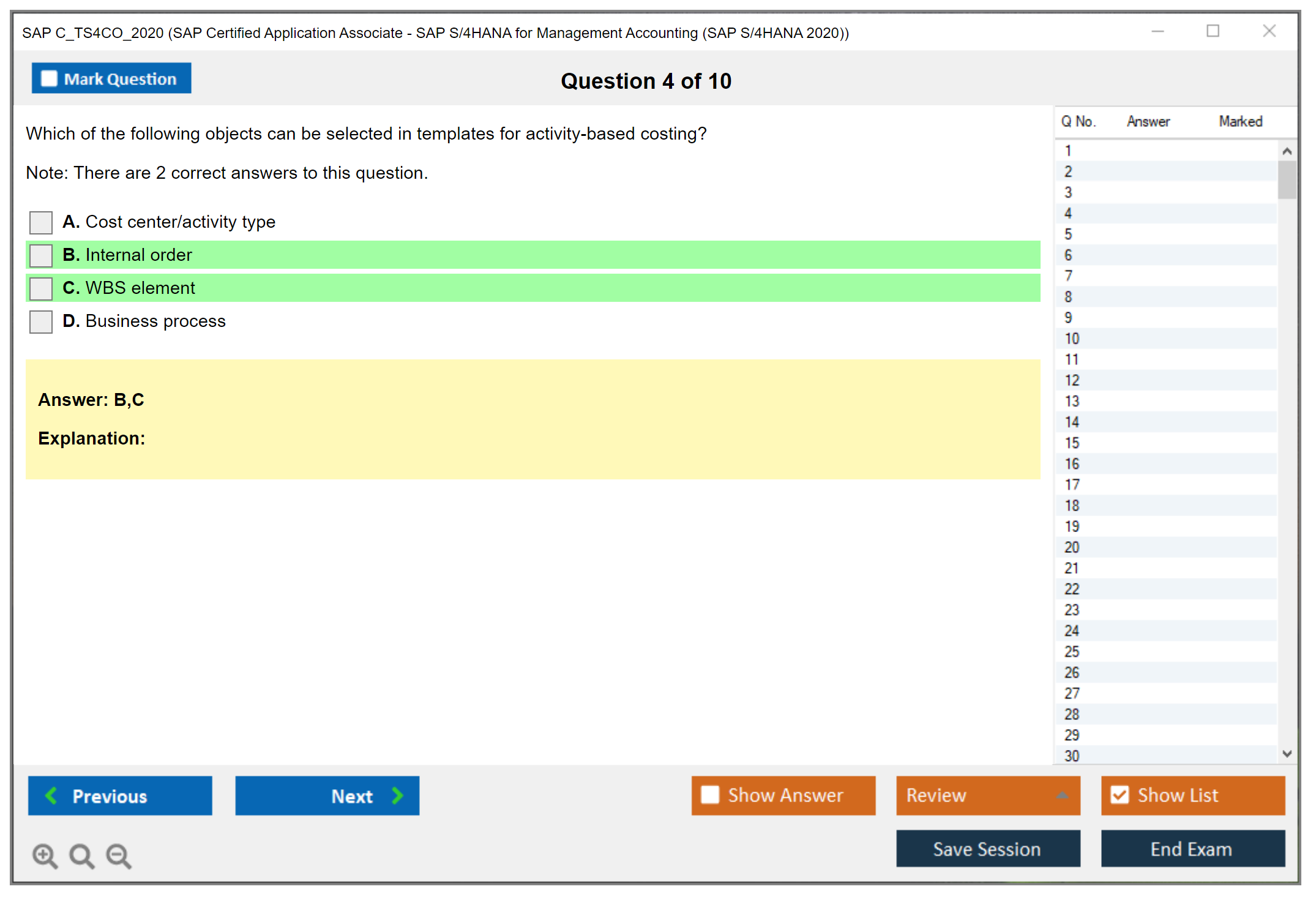Check option A Cost center/activity type

pos(41,222)
